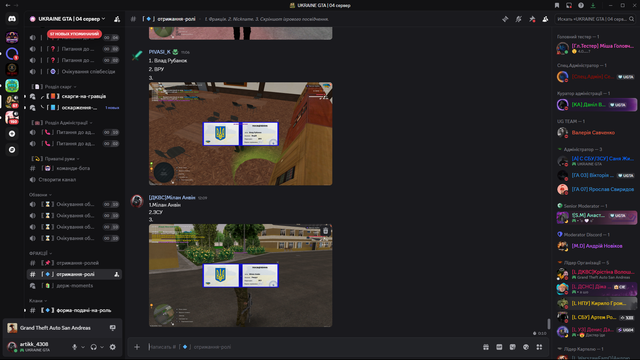The height and width of the screenshot is (360, 640).
Task: Collapse the Обзвони category
Action: coord(40,195)
